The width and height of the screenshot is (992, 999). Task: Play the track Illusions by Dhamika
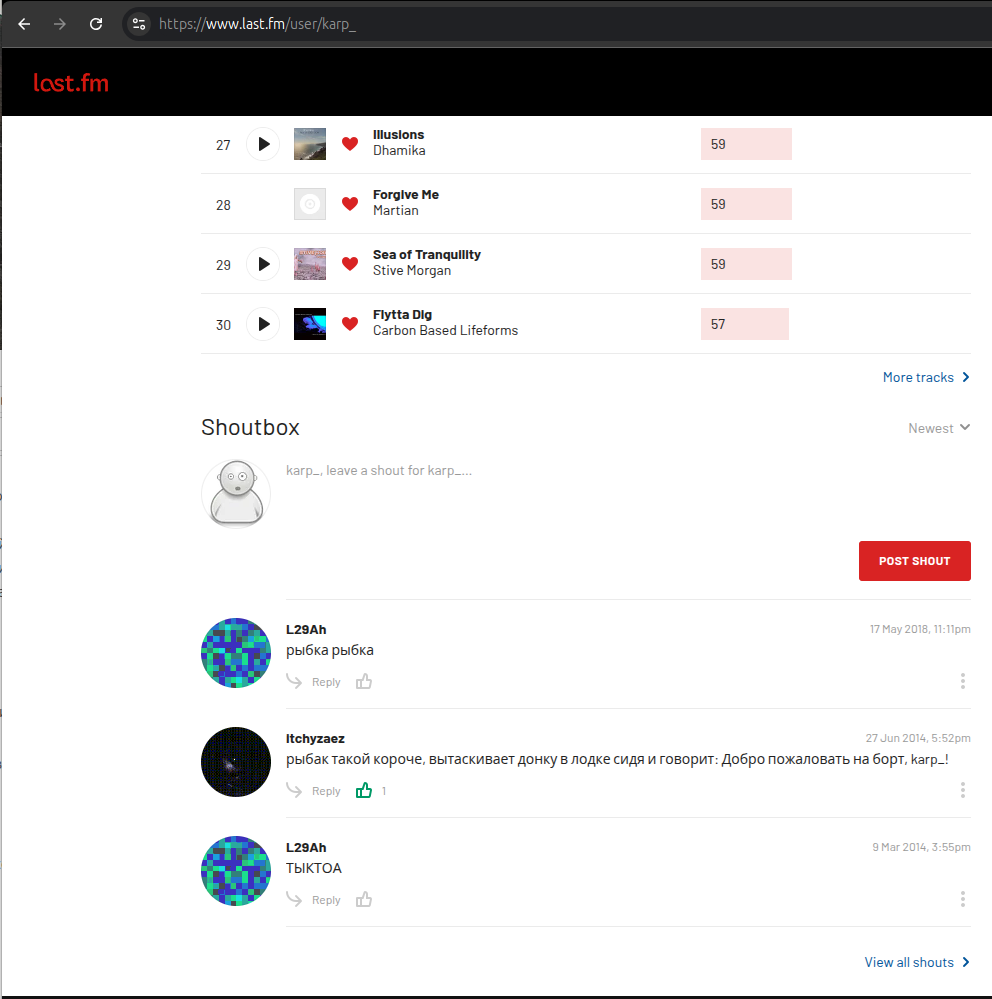click(x=263, y=144)
